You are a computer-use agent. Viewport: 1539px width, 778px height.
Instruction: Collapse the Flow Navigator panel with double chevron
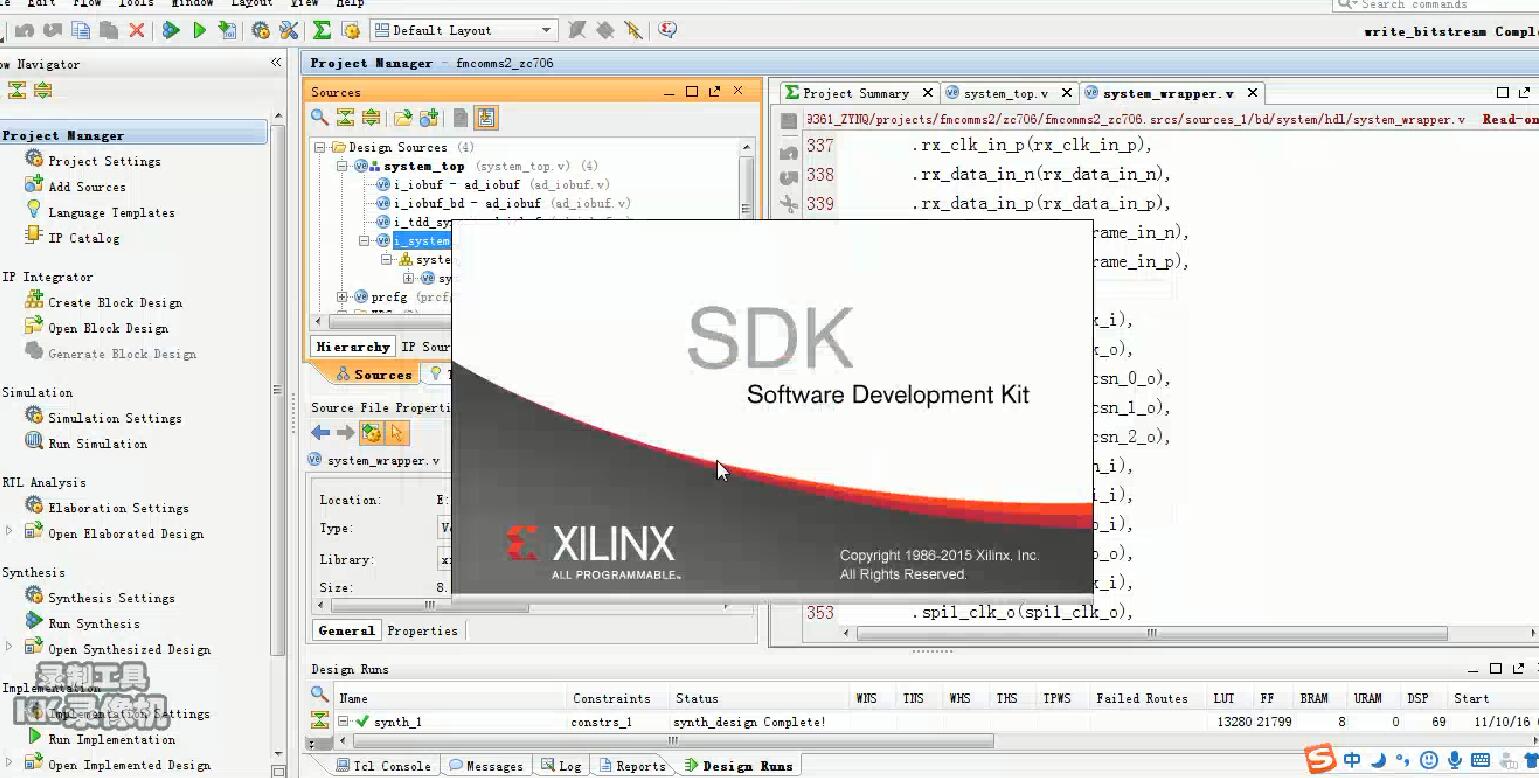[276, 63]
